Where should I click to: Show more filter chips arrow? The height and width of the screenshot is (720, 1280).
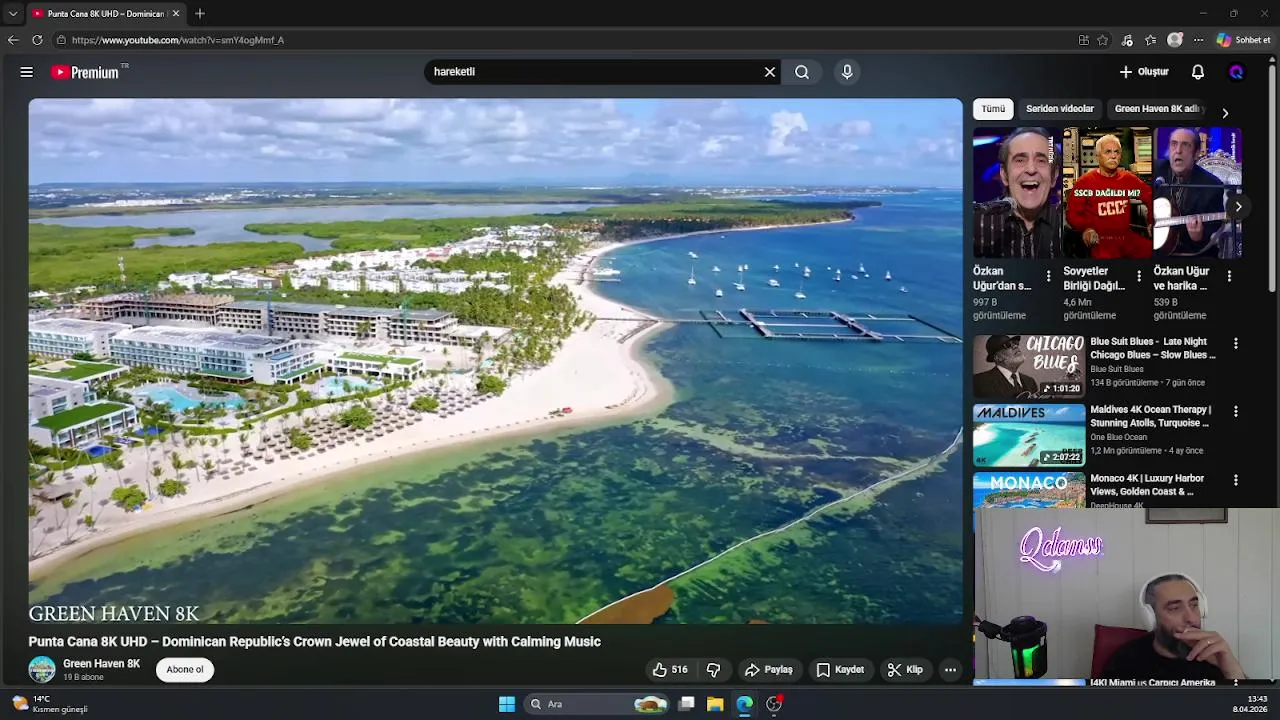pos(1225,113)
